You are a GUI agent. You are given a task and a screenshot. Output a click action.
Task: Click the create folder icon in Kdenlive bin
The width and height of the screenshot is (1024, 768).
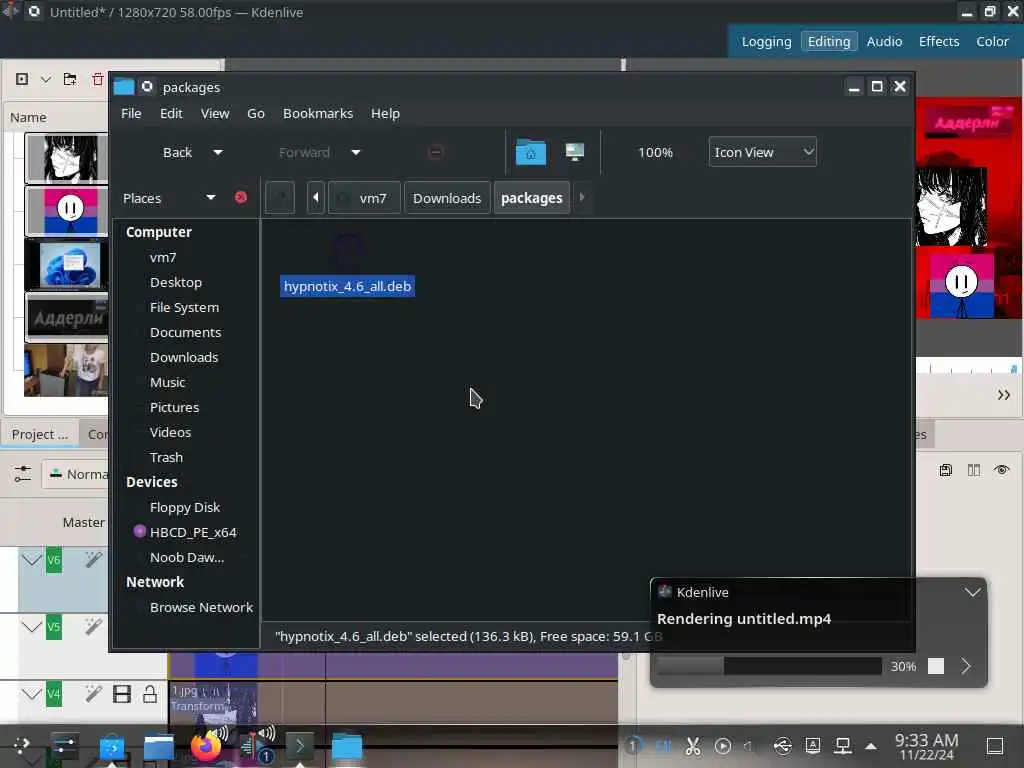pyautogui.click(x=70, y=79)
